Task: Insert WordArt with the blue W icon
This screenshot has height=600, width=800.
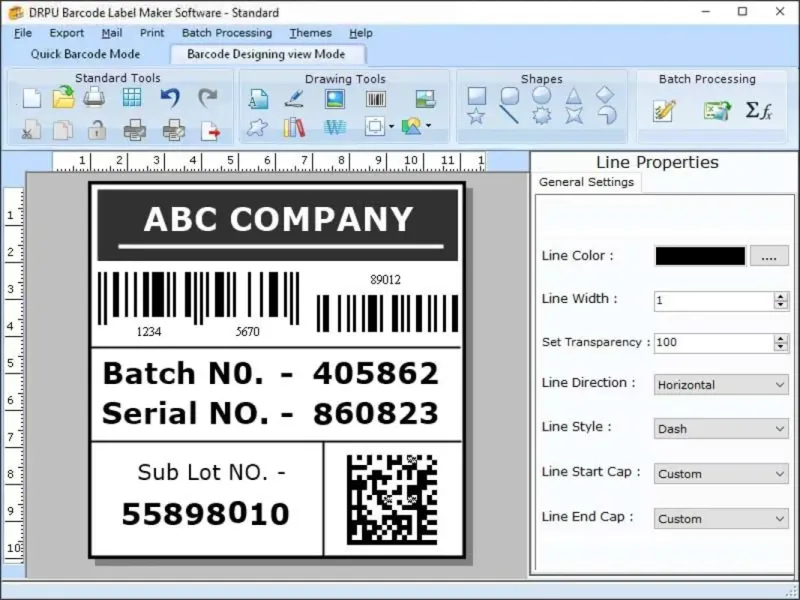Action: point(335,127)
